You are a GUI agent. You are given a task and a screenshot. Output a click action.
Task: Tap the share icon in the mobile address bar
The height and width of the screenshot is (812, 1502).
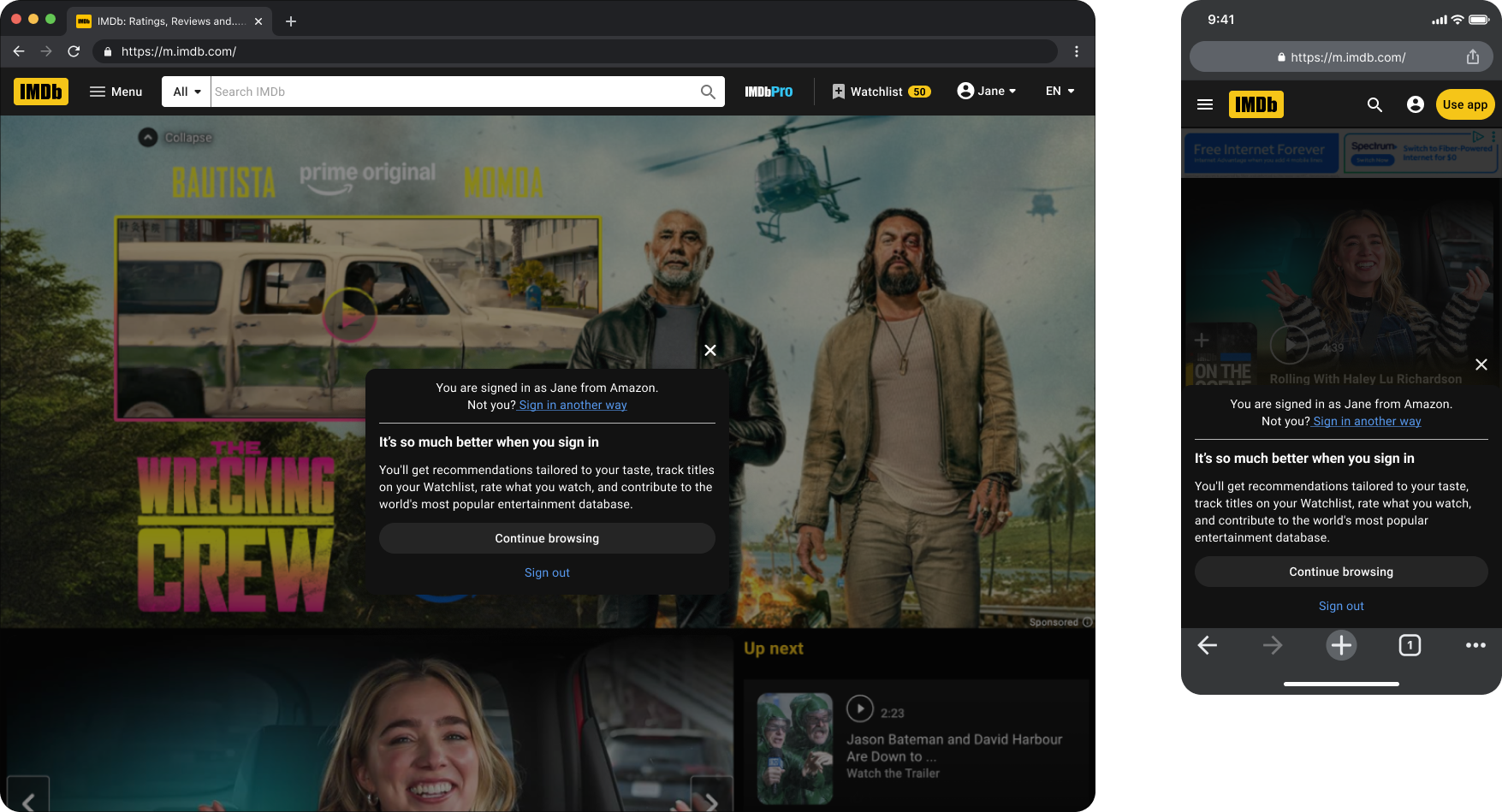(1472, 57)
